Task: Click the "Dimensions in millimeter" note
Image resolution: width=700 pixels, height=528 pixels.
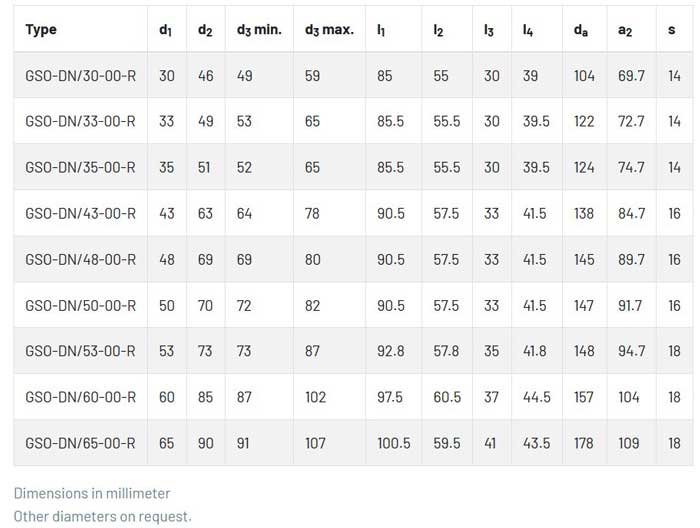Action: pos(92,493)
